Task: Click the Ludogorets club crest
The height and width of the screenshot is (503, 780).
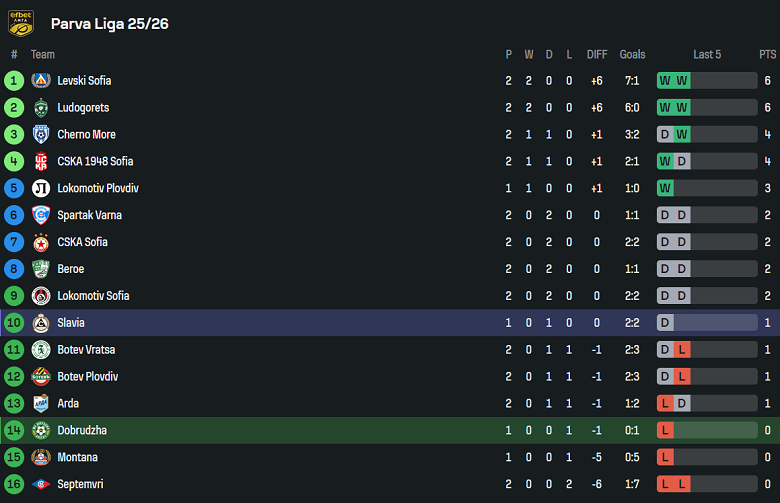Action: pos(41,108)
